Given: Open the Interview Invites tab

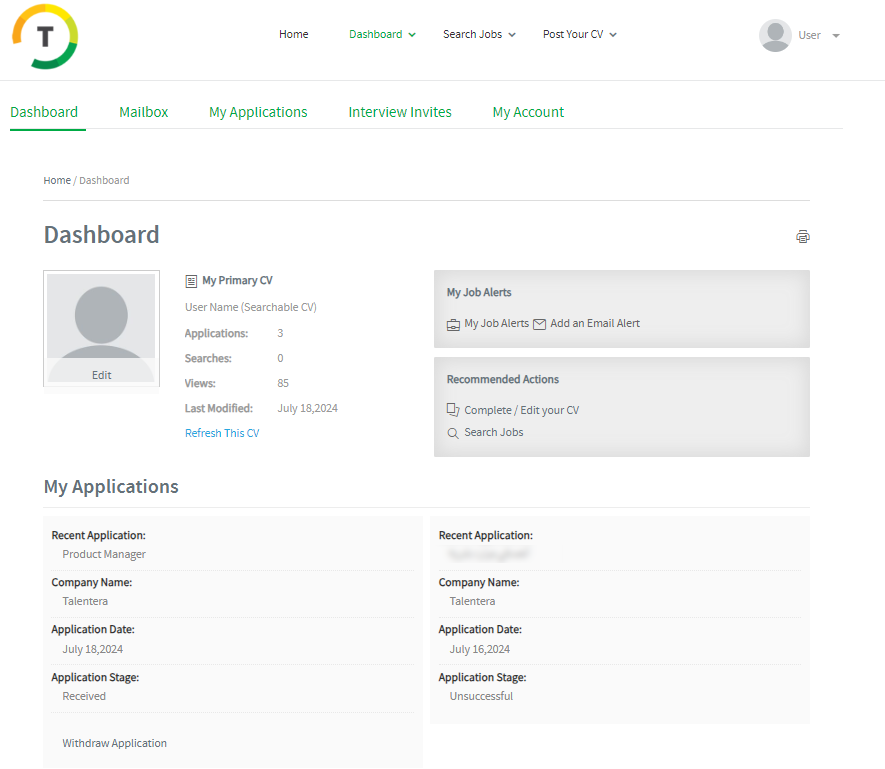Looking at the screenshot, I should [400, 112].
